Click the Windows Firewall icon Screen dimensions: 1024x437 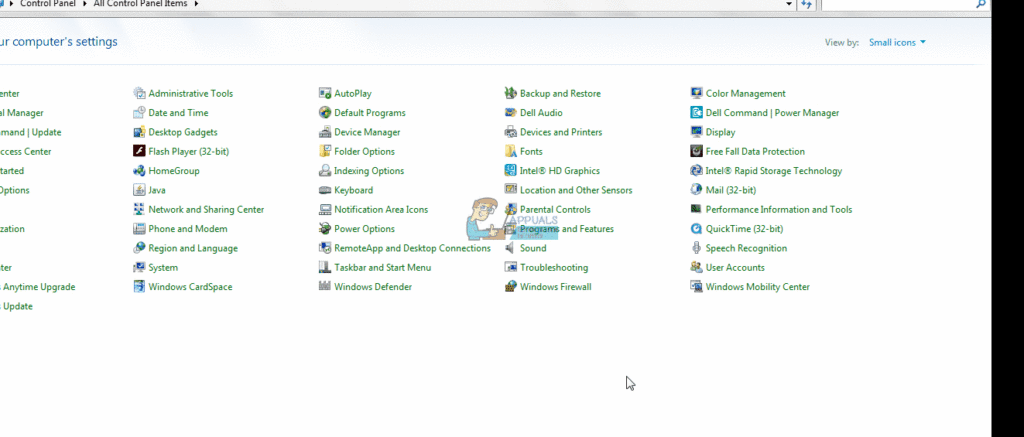click(511, 287)
